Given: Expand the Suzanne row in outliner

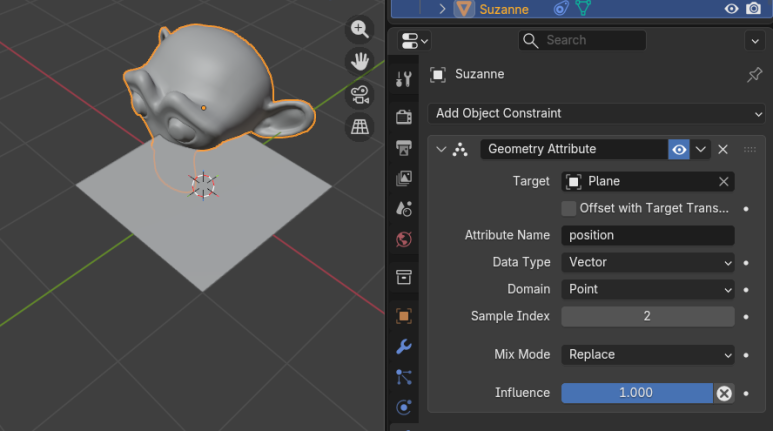Looking at the screenshot, I should [x=442, y=9].
